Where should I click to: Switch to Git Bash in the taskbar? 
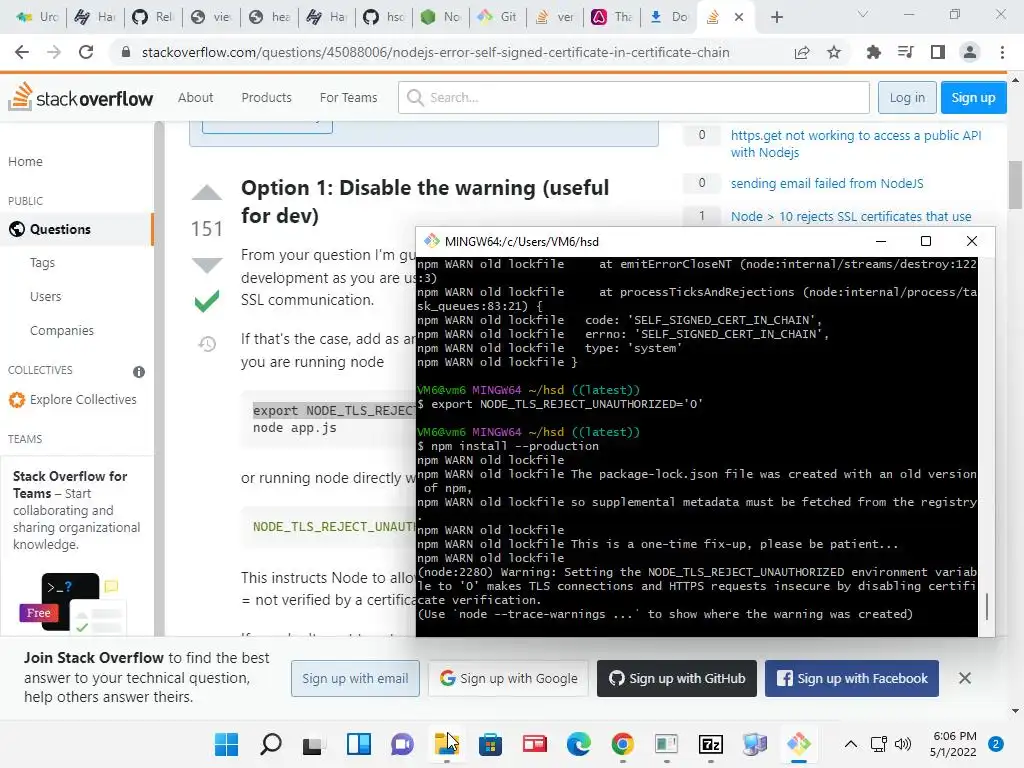click(x=799, y=744)
